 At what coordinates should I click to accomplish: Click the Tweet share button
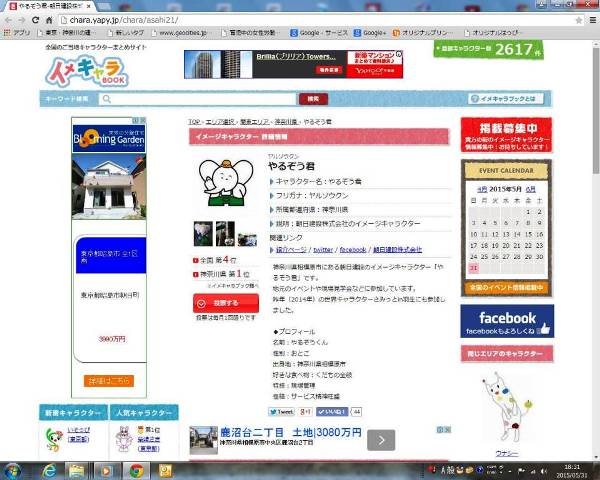281,412
